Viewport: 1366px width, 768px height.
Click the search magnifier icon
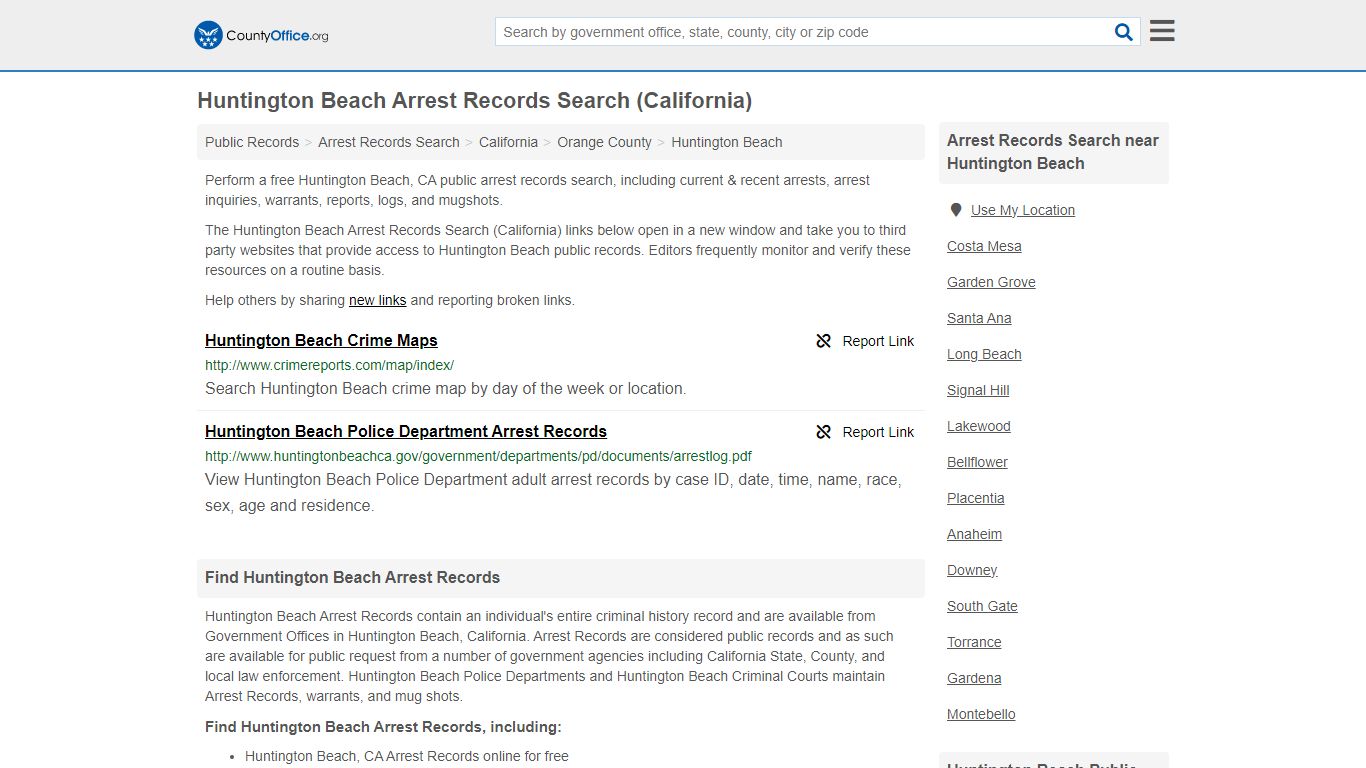(1123, 31)
